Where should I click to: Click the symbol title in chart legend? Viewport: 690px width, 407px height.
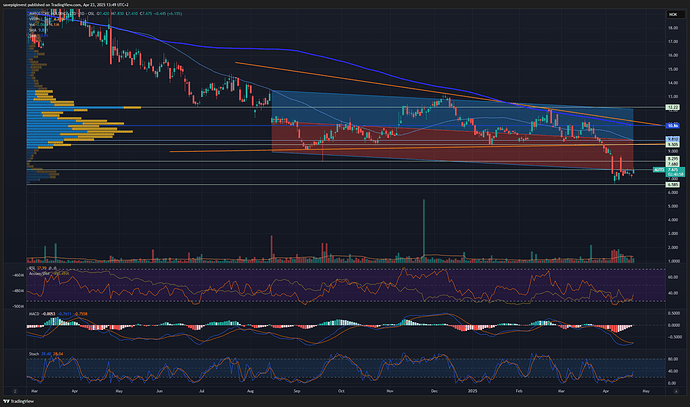60,15
